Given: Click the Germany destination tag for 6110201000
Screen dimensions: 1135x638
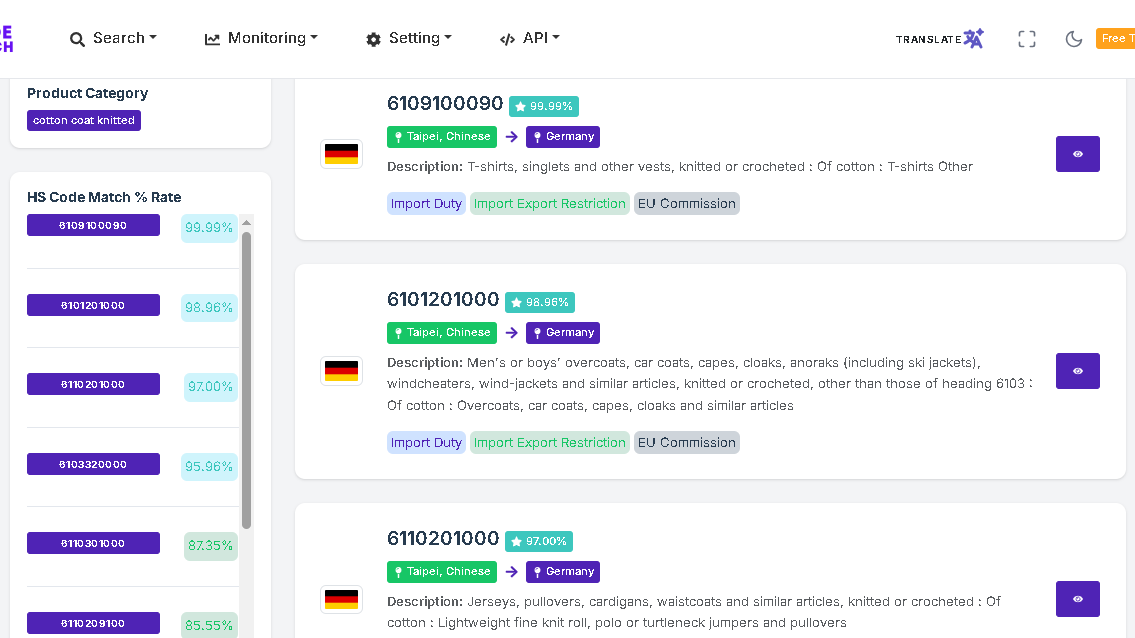Looking at the screenshot, I should (x=563, y=572).
